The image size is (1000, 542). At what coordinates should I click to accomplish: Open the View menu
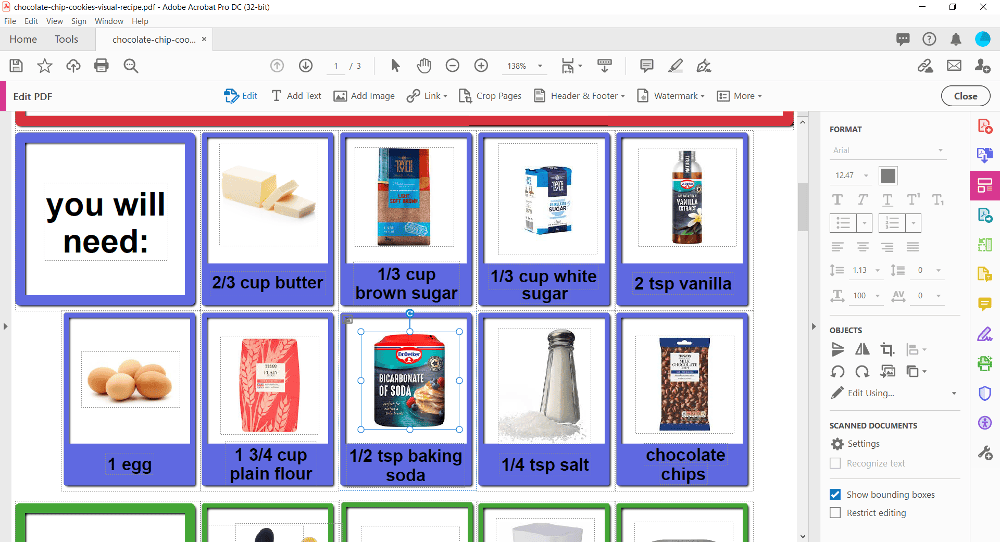55,21
